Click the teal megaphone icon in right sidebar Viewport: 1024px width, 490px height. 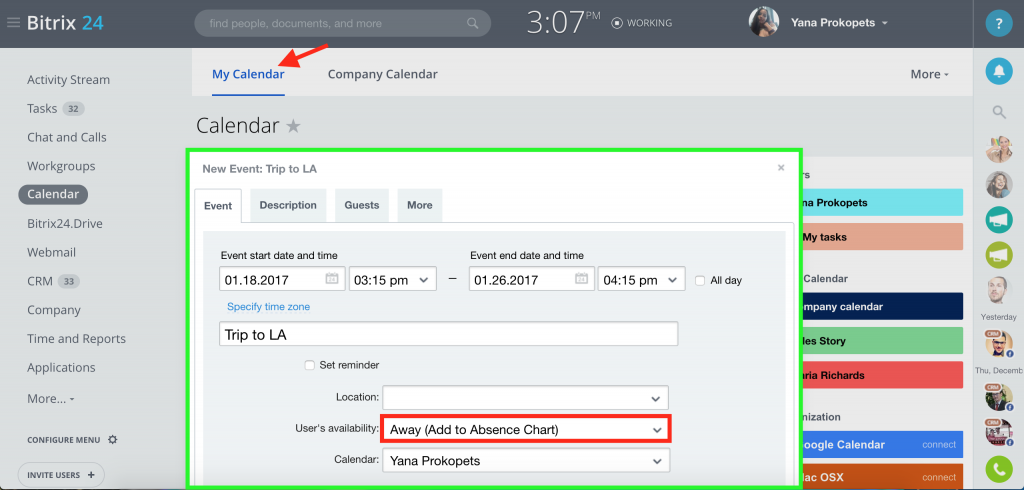999,220
